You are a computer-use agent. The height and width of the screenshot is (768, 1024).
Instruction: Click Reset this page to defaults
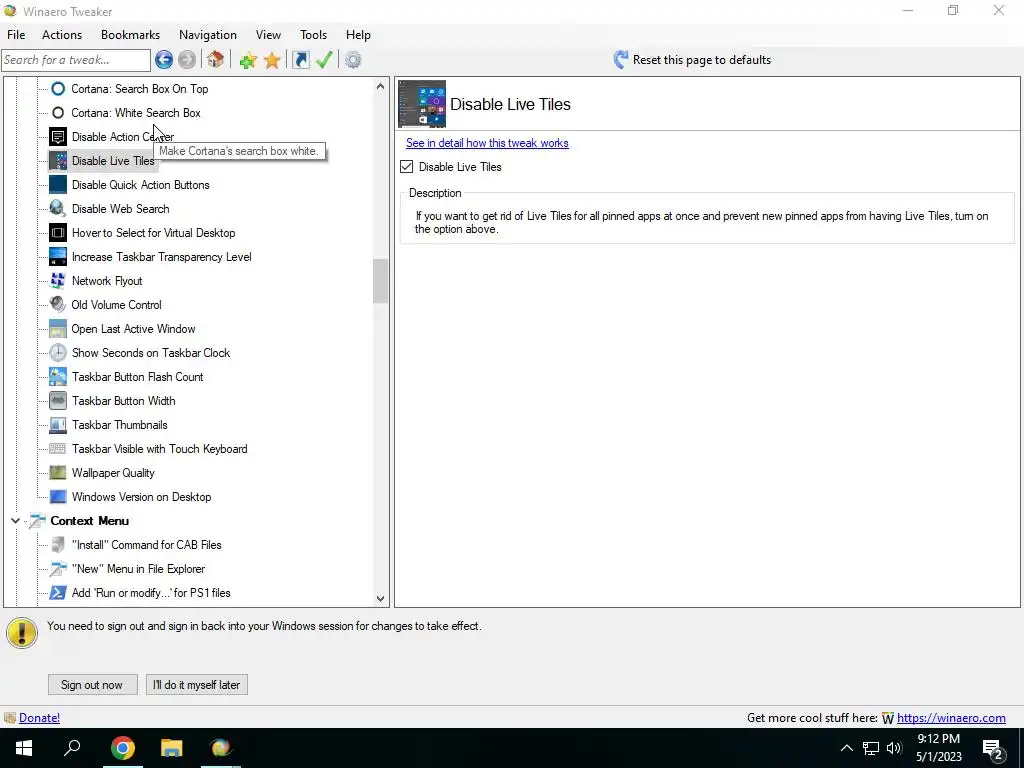pos(692,60)
